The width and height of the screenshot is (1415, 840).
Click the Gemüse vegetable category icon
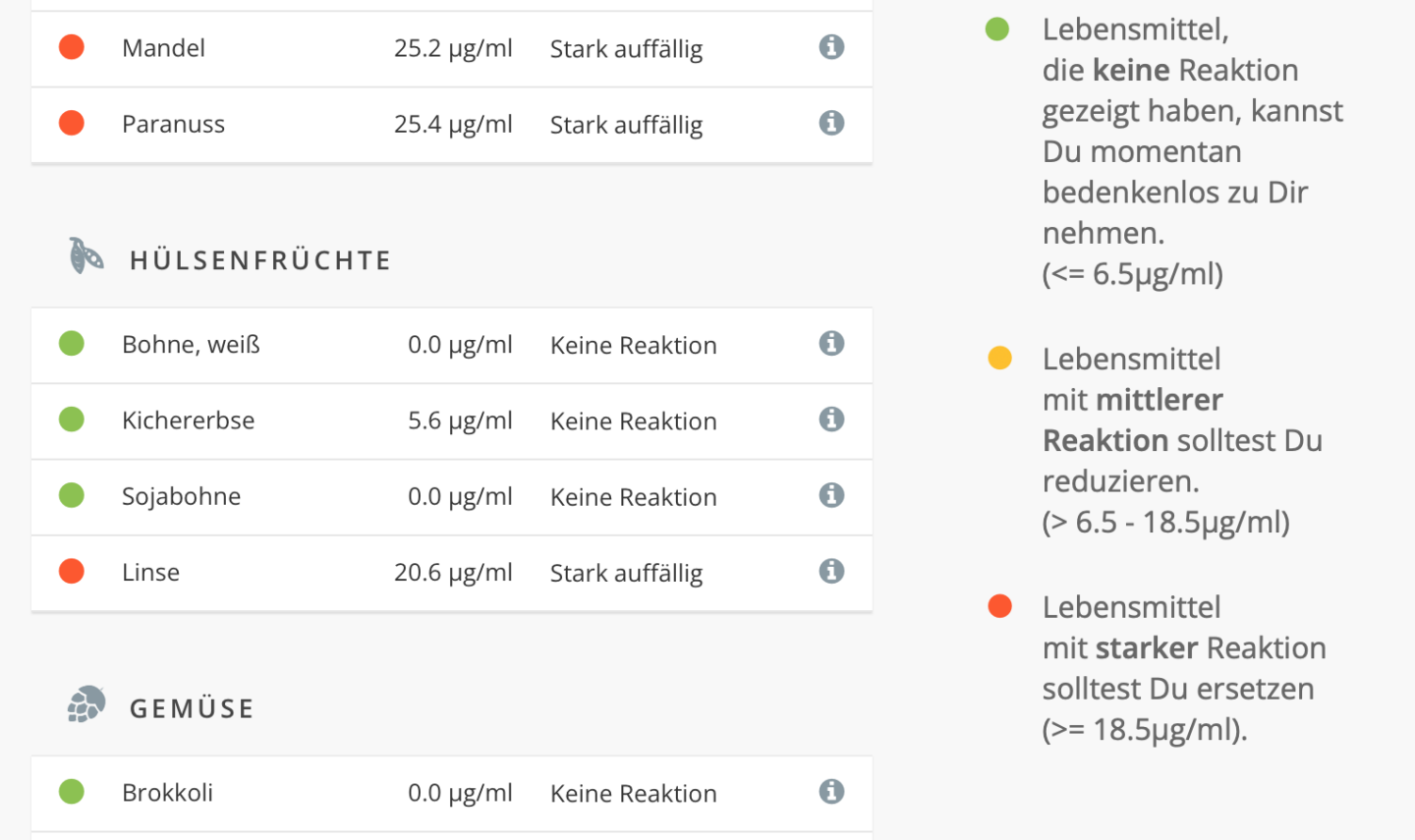pos(86,704)
